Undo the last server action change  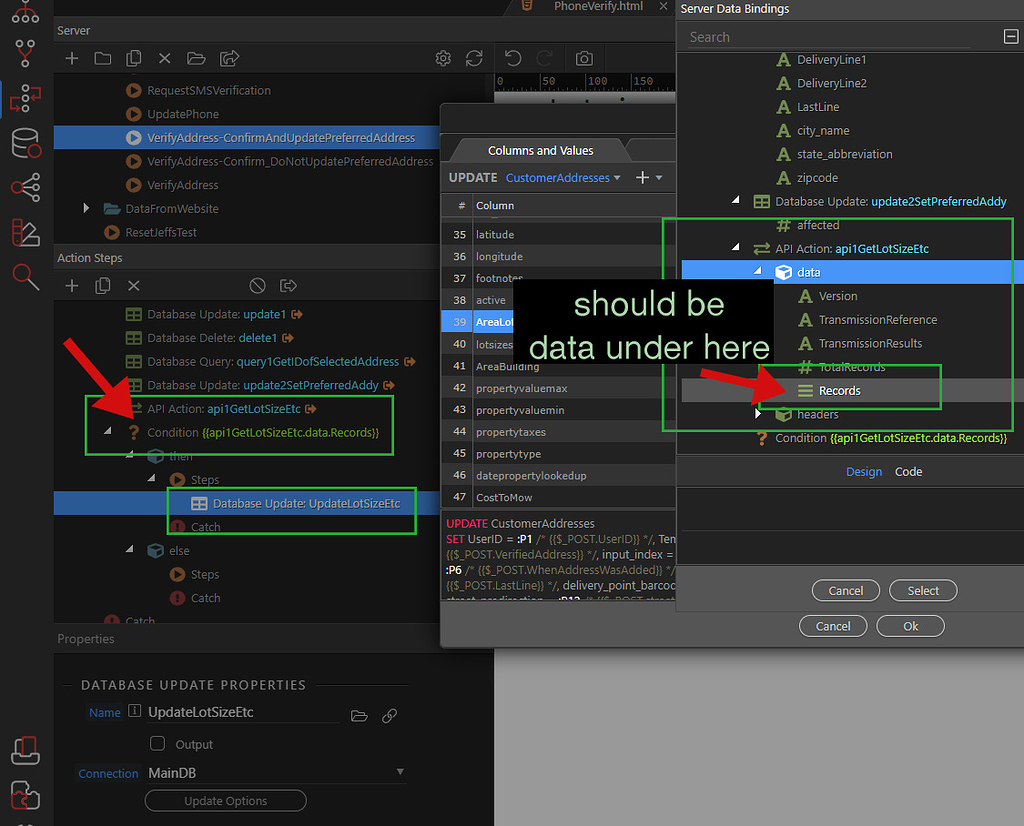click(x=513, y=59)
